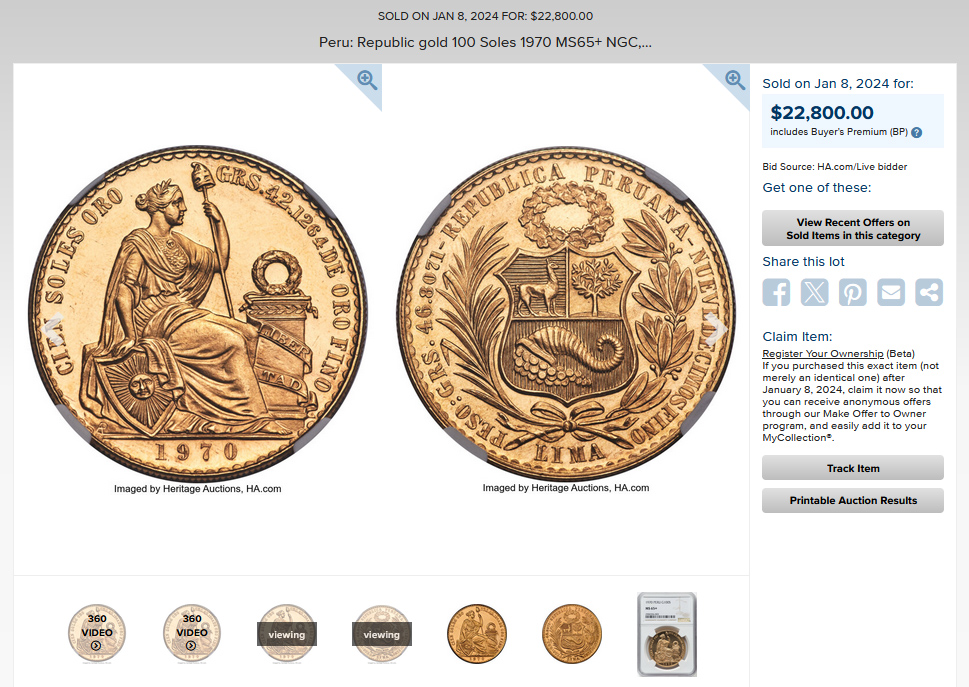The width and height of the screenshot is (969, 687).
Task: Click the Track Item button
Action: click(853, 468)
